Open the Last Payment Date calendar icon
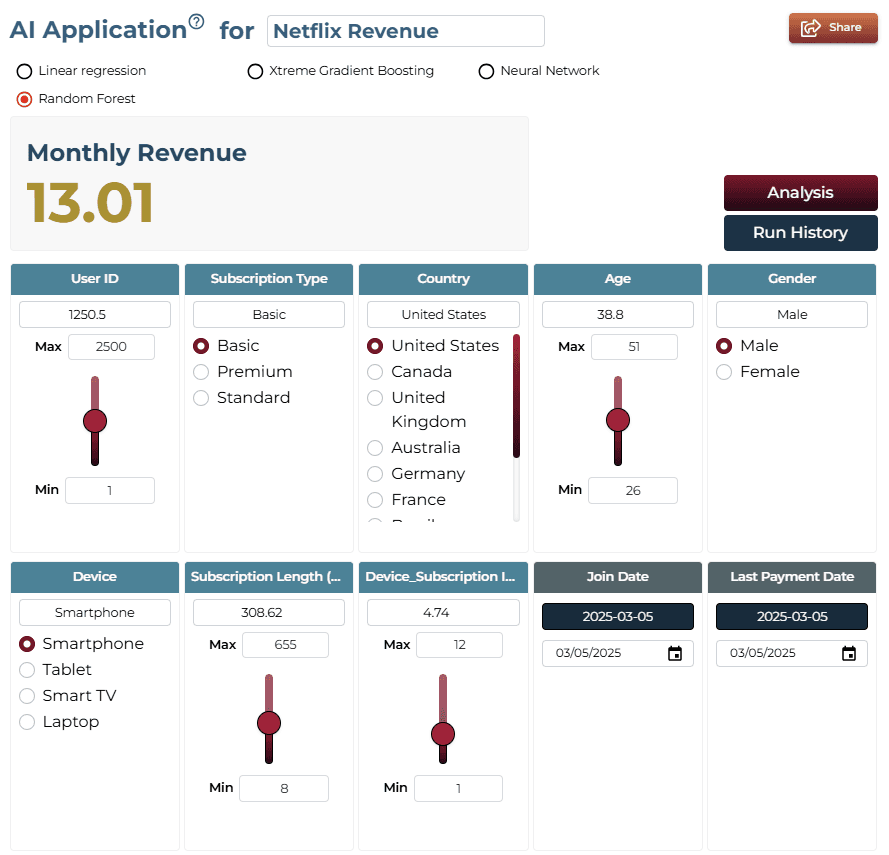889x855 pixels. 849,654
